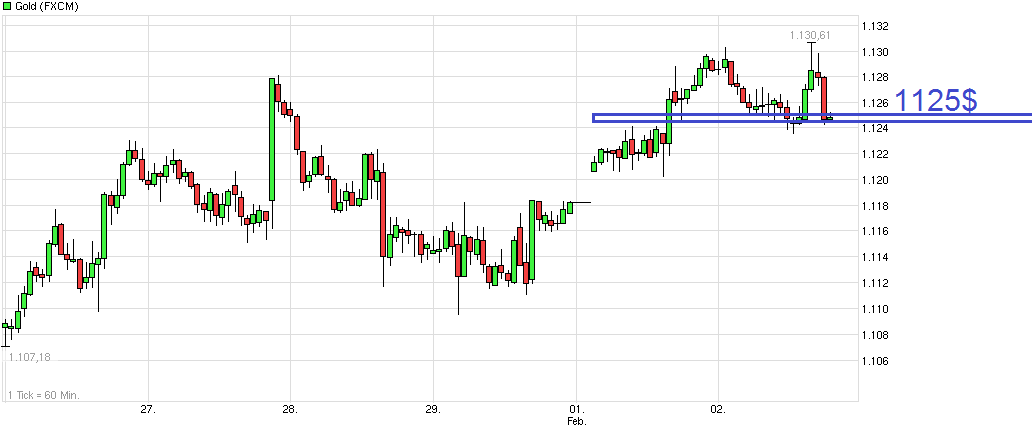This screenshot has width=1032, height=431.
Task: Click the tall green candle before the 28. gridline
Action: pos(272,140)
